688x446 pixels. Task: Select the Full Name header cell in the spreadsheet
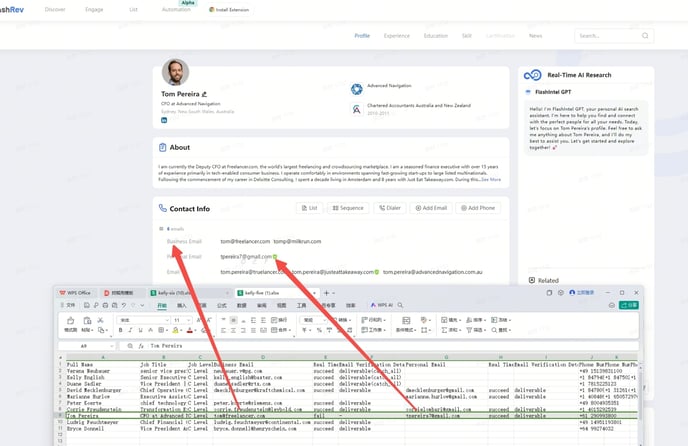pos(102,365)
